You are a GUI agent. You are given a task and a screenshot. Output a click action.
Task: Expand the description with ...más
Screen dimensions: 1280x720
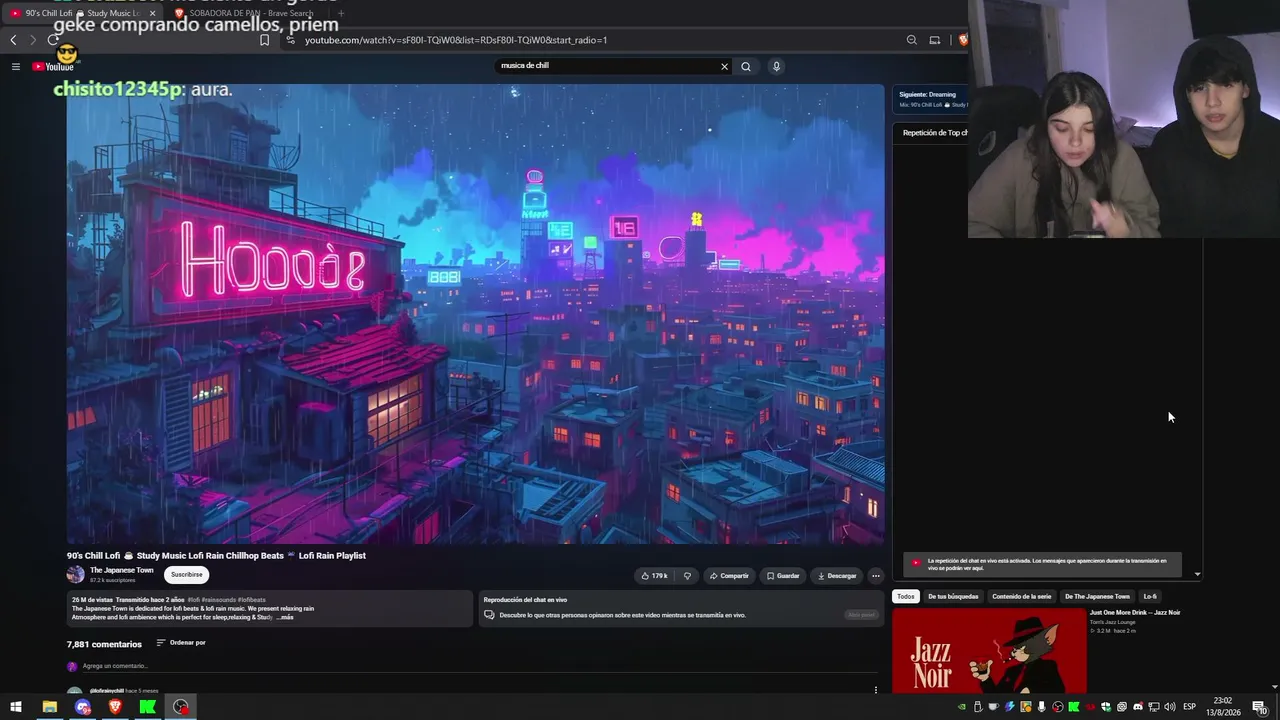coord(285,617)
